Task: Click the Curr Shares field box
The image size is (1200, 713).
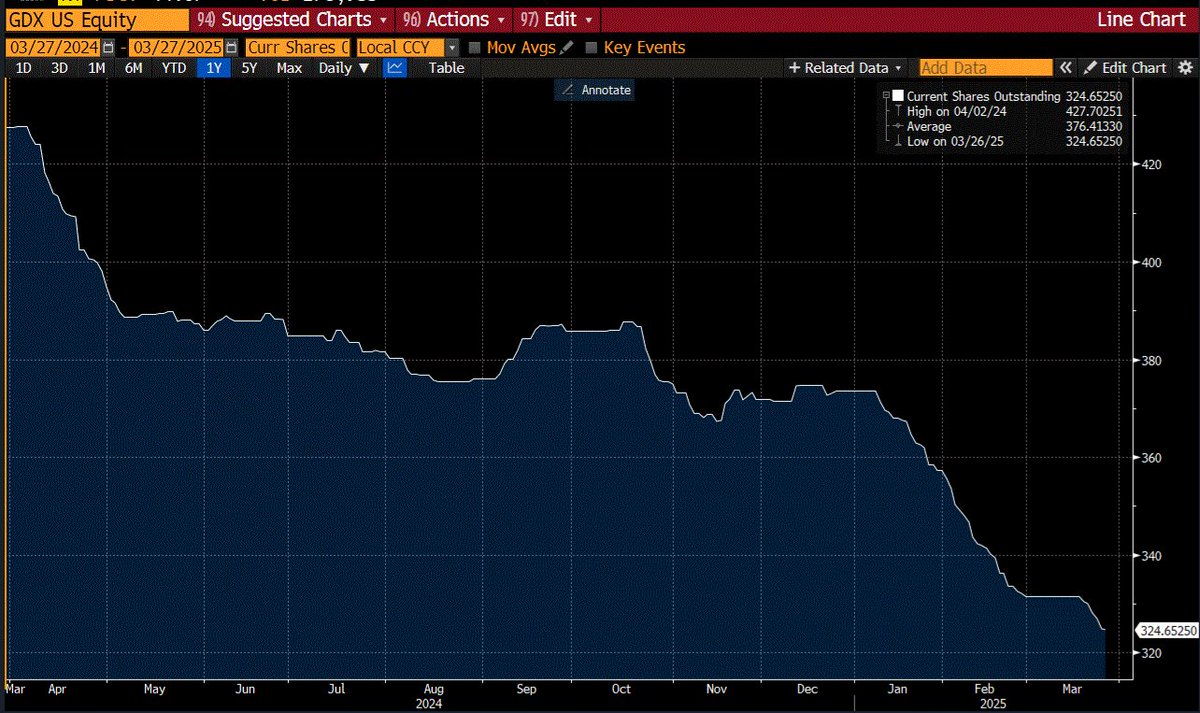Action: click(x=298, y=47)
